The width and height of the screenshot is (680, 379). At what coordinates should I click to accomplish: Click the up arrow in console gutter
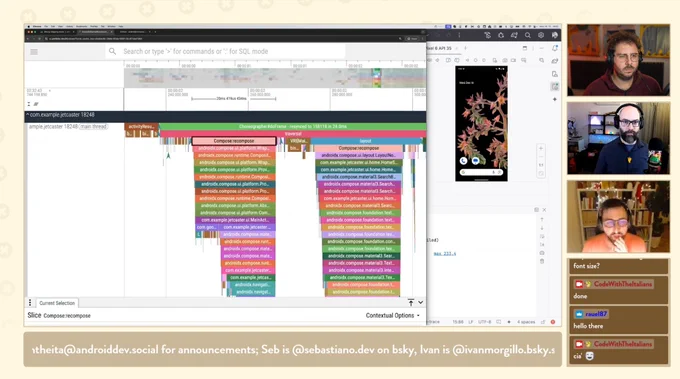coord(542,220)
